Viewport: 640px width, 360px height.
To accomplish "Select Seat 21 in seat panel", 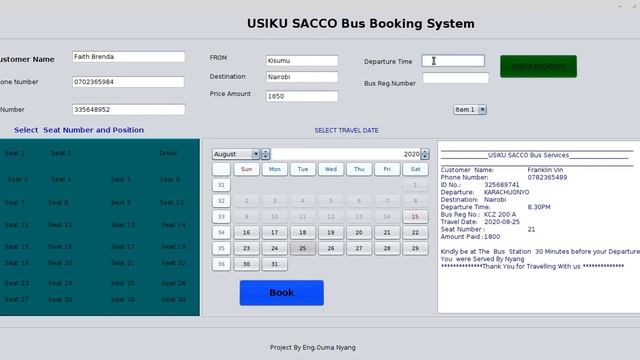I will click(122, 263).
